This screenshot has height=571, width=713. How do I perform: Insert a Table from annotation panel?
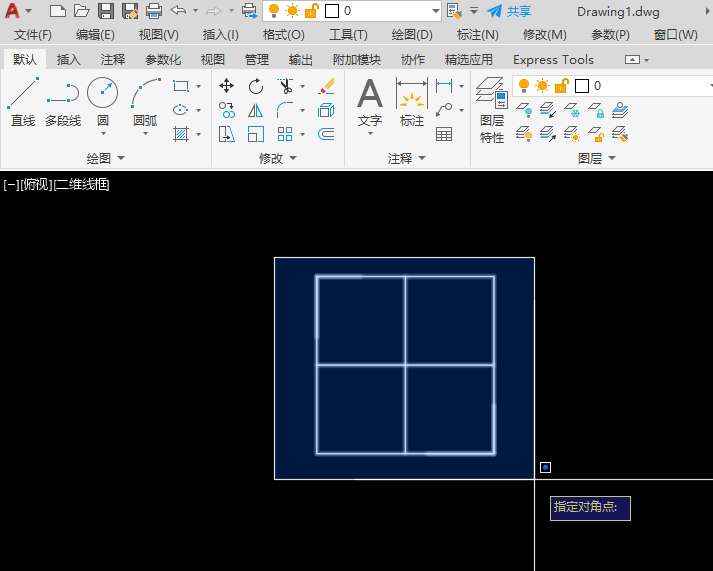(444, 134)
